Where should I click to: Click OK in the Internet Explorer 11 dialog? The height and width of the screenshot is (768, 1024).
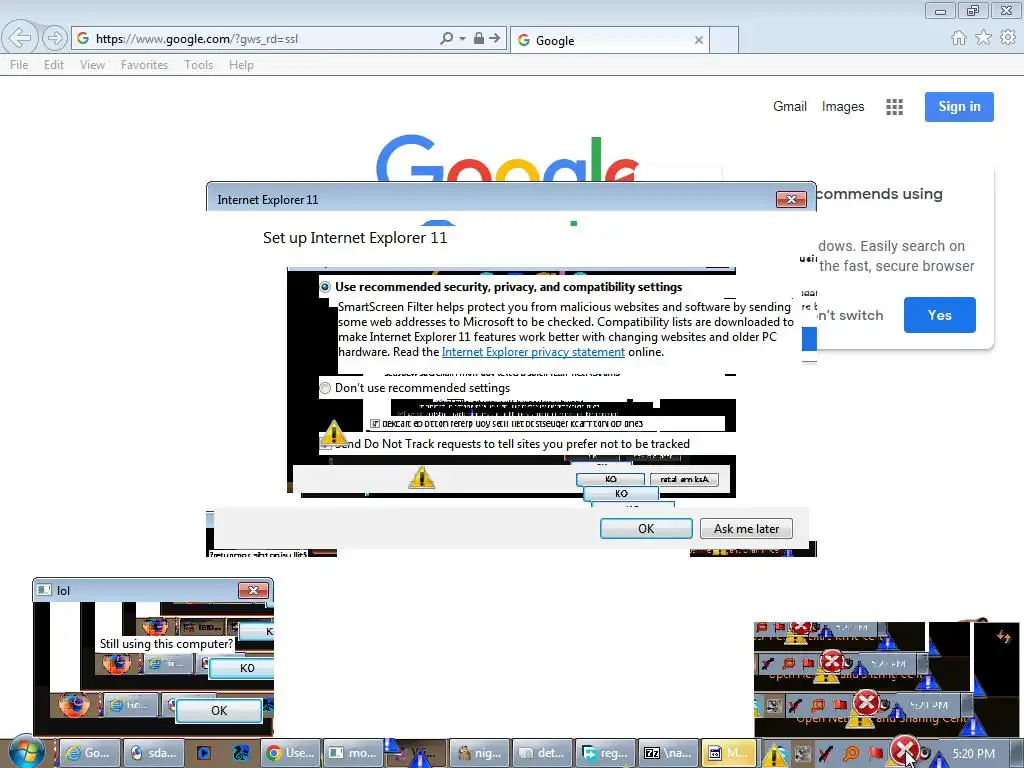646,528
